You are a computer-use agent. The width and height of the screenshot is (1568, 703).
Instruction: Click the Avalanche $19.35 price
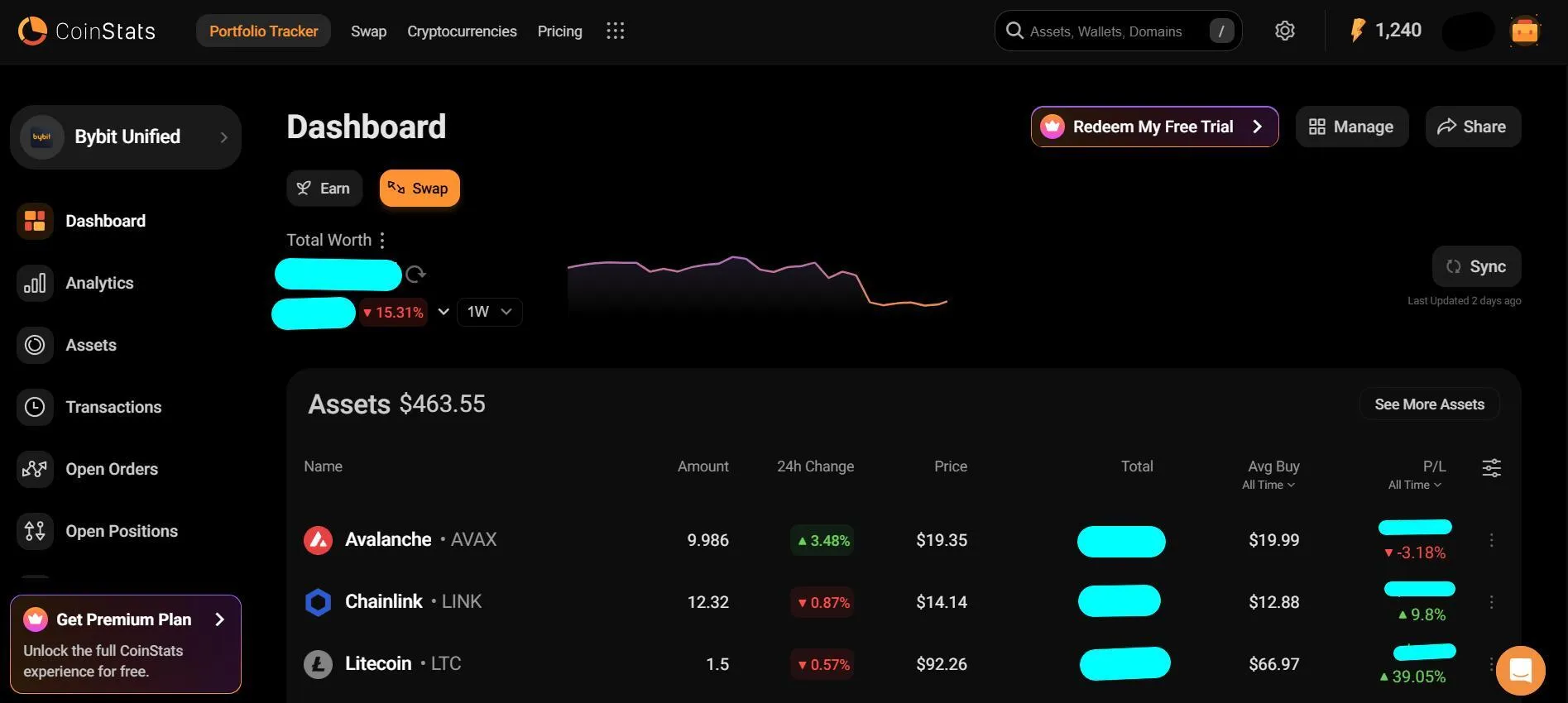tap(942, 540)
